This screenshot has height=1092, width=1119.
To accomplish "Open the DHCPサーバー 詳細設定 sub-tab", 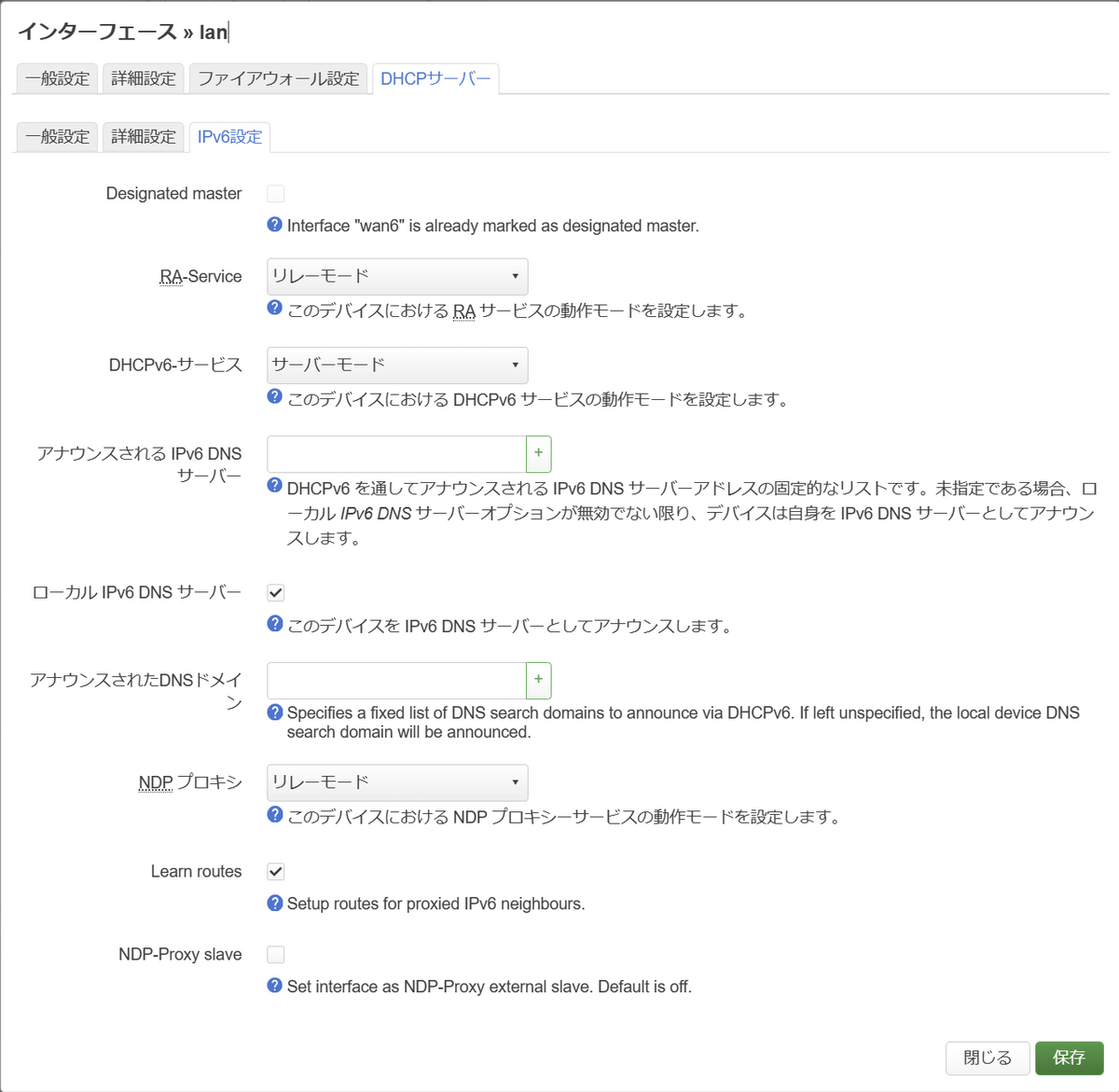I will (143, 136).
